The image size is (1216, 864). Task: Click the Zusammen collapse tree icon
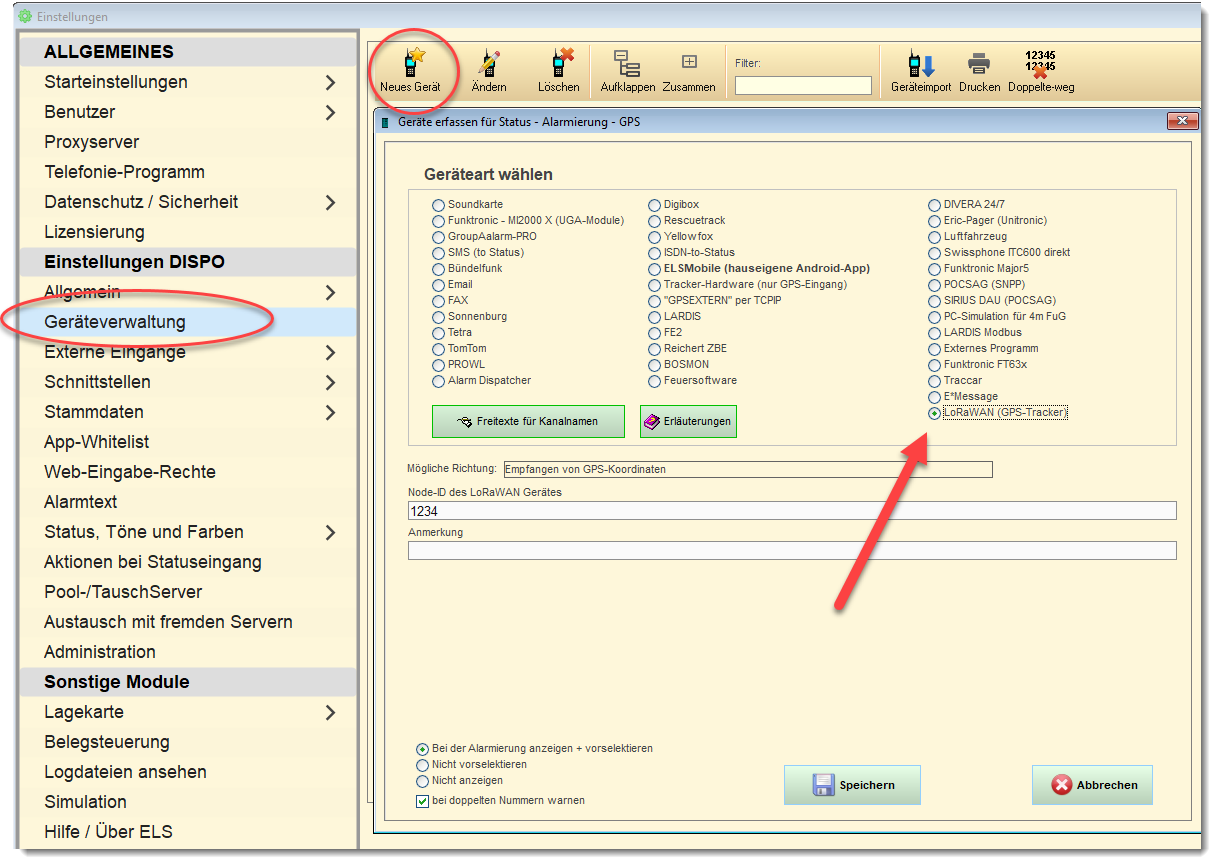[x=689, y=64]
